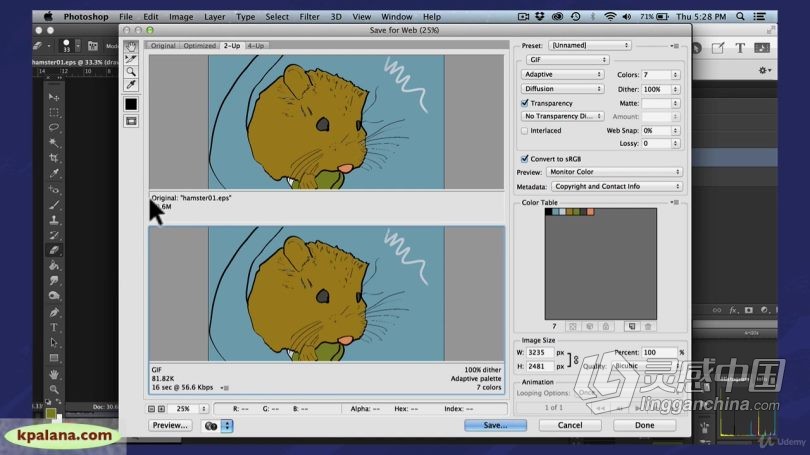Click the zoom in plus button
The width and height of the screenshot is (810, 455).
[x=162, y=409]
